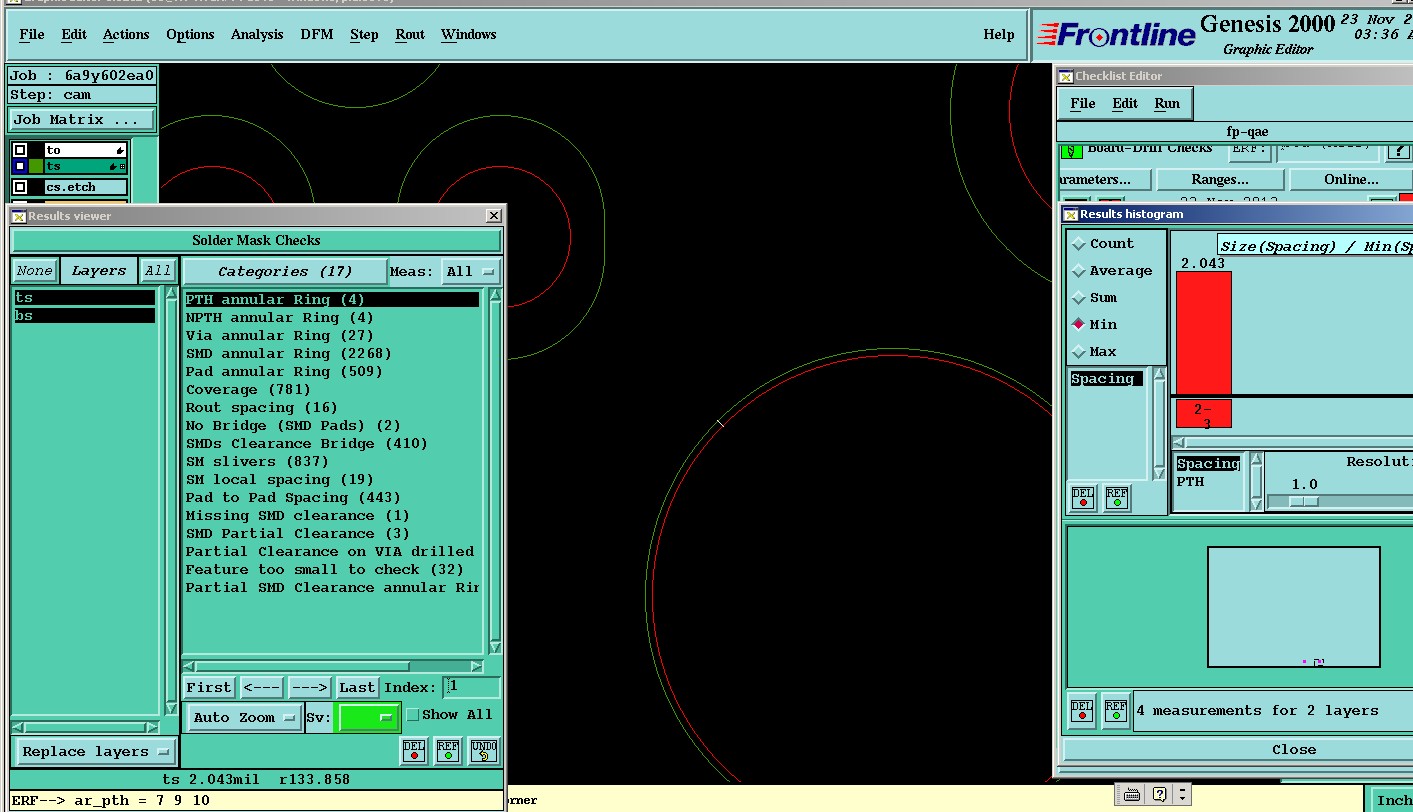Click the REF icon in Results viewer

click(x=448, y=751)
